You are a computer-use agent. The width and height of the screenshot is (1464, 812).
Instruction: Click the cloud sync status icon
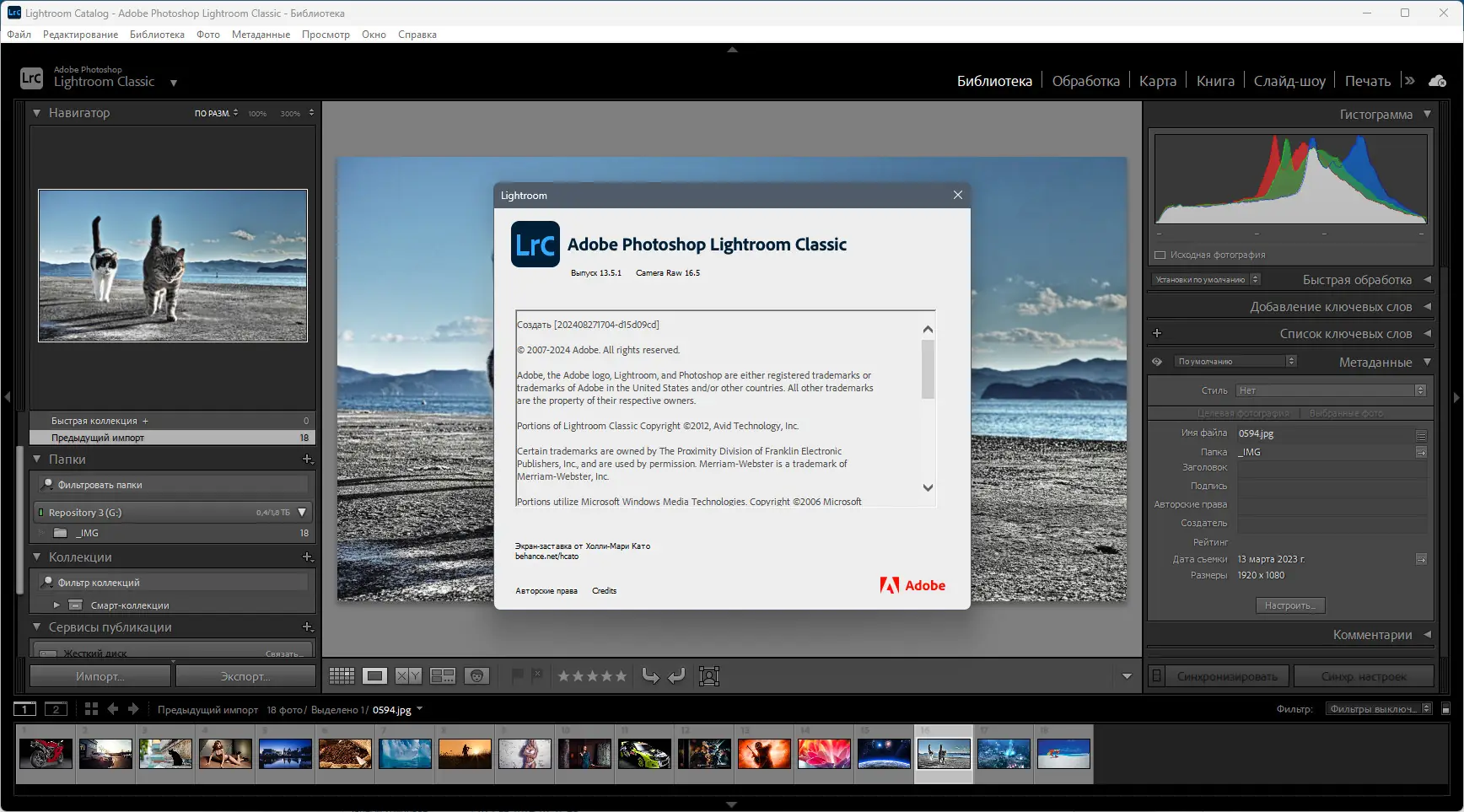pyautogui.click(x=1438, y=81)
